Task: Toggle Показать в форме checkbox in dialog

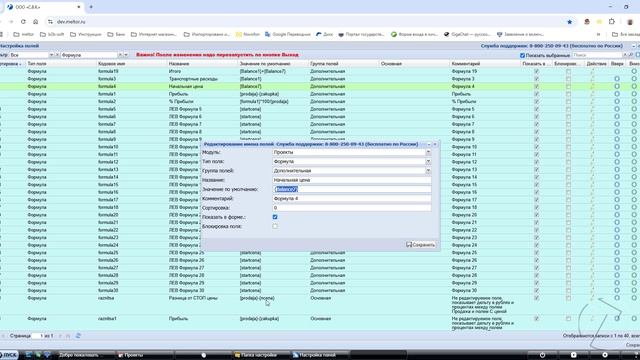Action: point(275,217)
